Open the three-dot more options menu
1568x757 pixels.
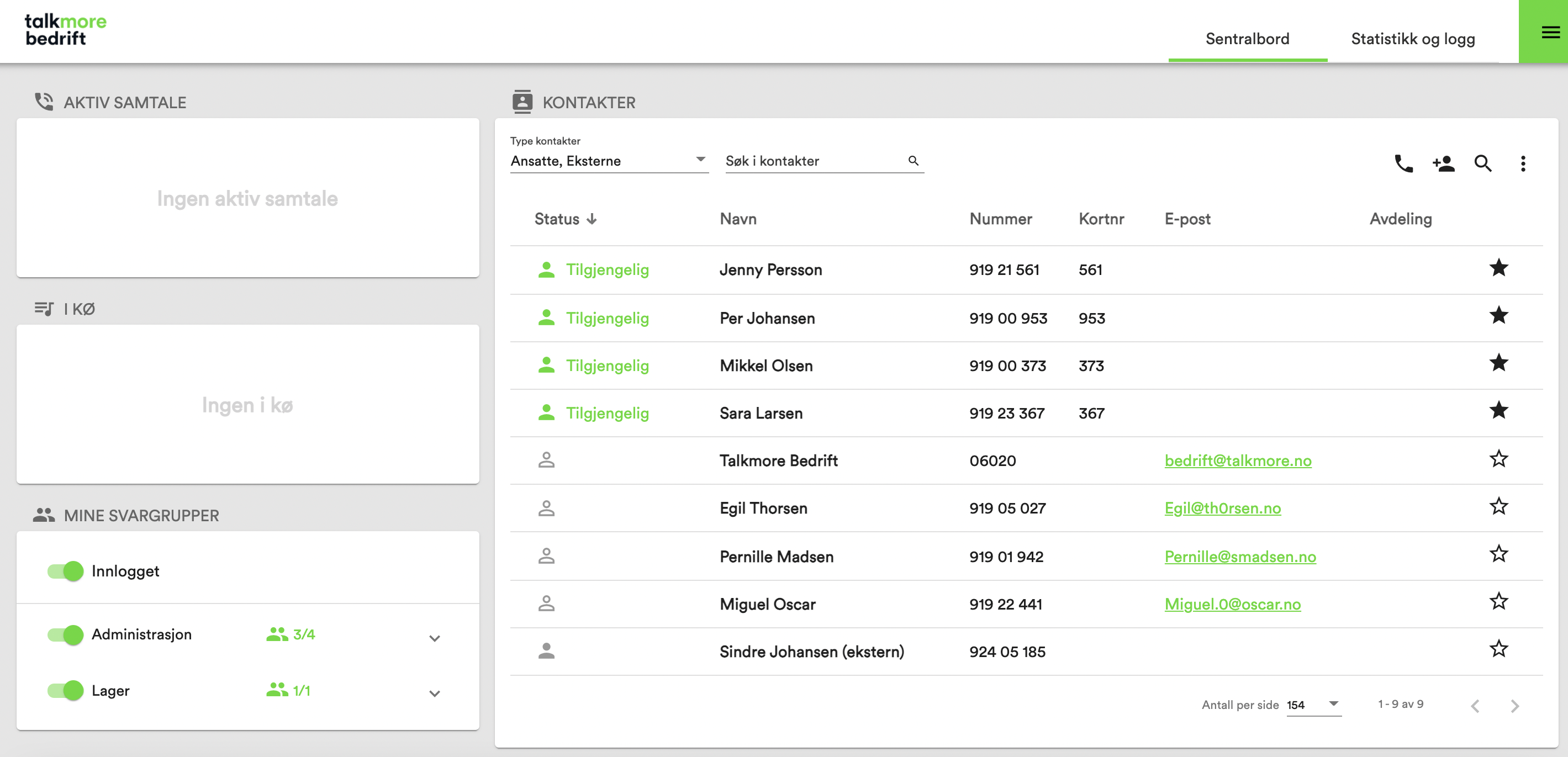1523,163
